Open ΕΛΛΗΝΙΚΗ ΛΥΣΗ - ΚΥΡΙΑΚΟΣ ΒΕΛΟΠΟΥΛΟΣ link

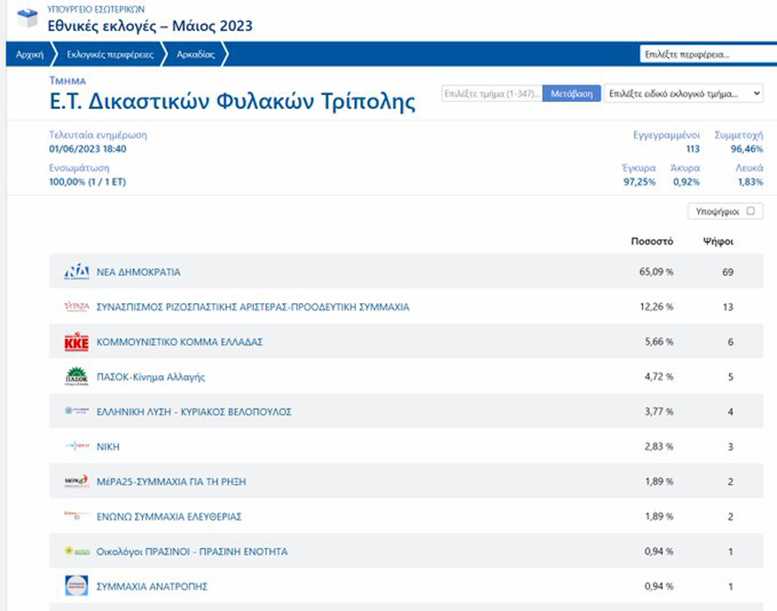(194, 412)
